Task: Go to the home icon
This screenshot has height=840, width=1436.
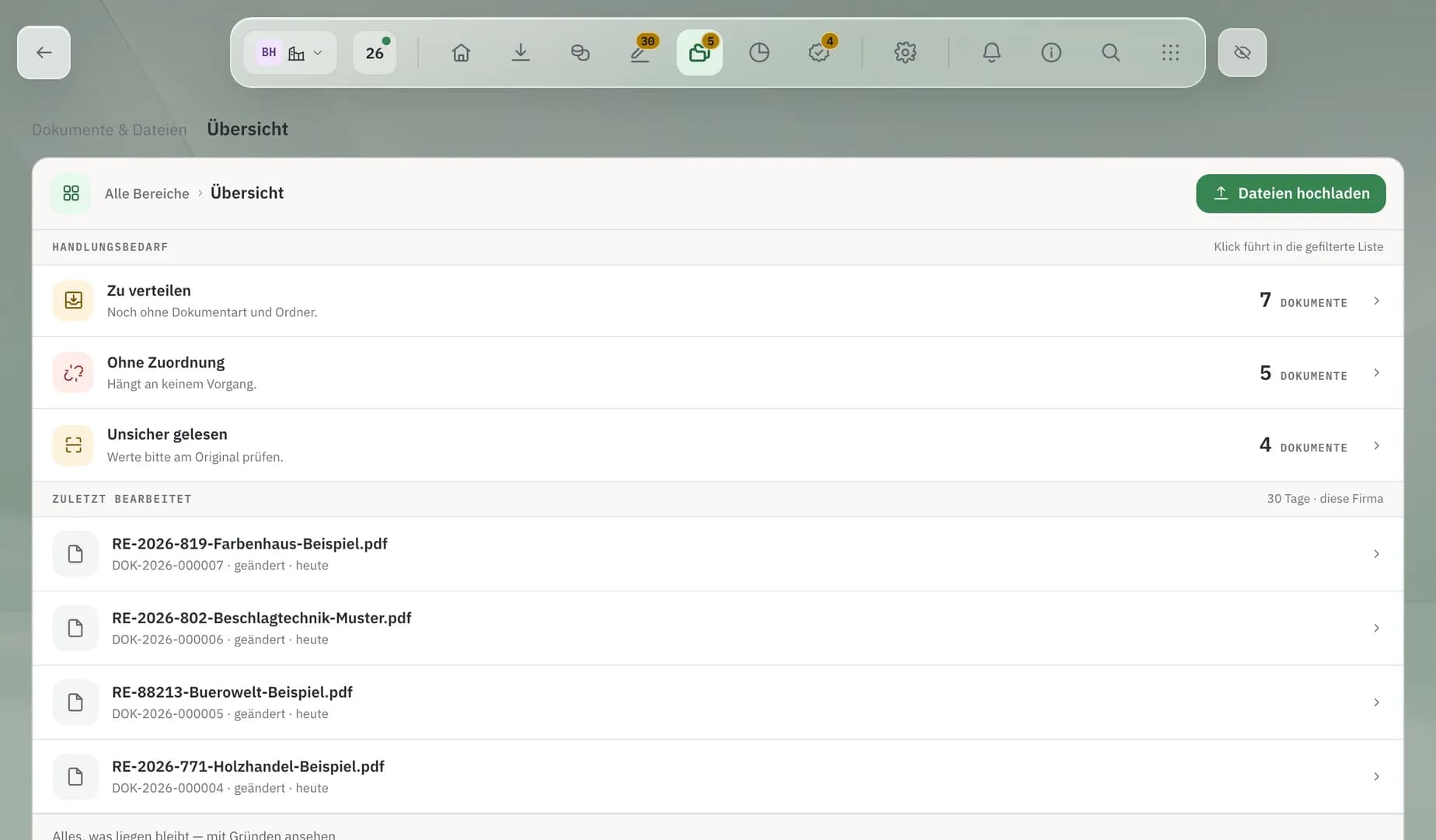Action: click(461, 53)
